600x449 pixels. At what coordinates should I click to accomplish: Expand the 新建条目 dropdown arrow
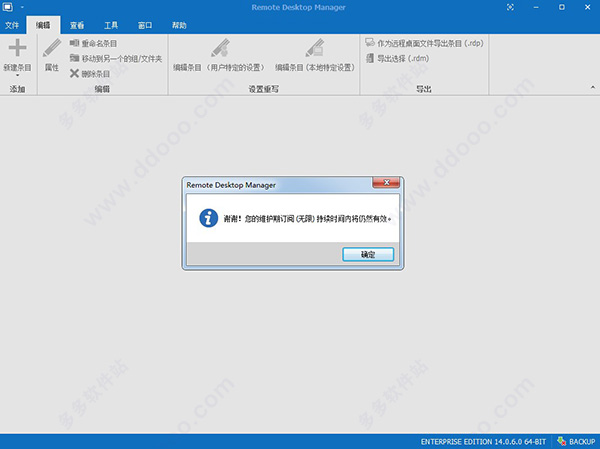tap(18, 75)
